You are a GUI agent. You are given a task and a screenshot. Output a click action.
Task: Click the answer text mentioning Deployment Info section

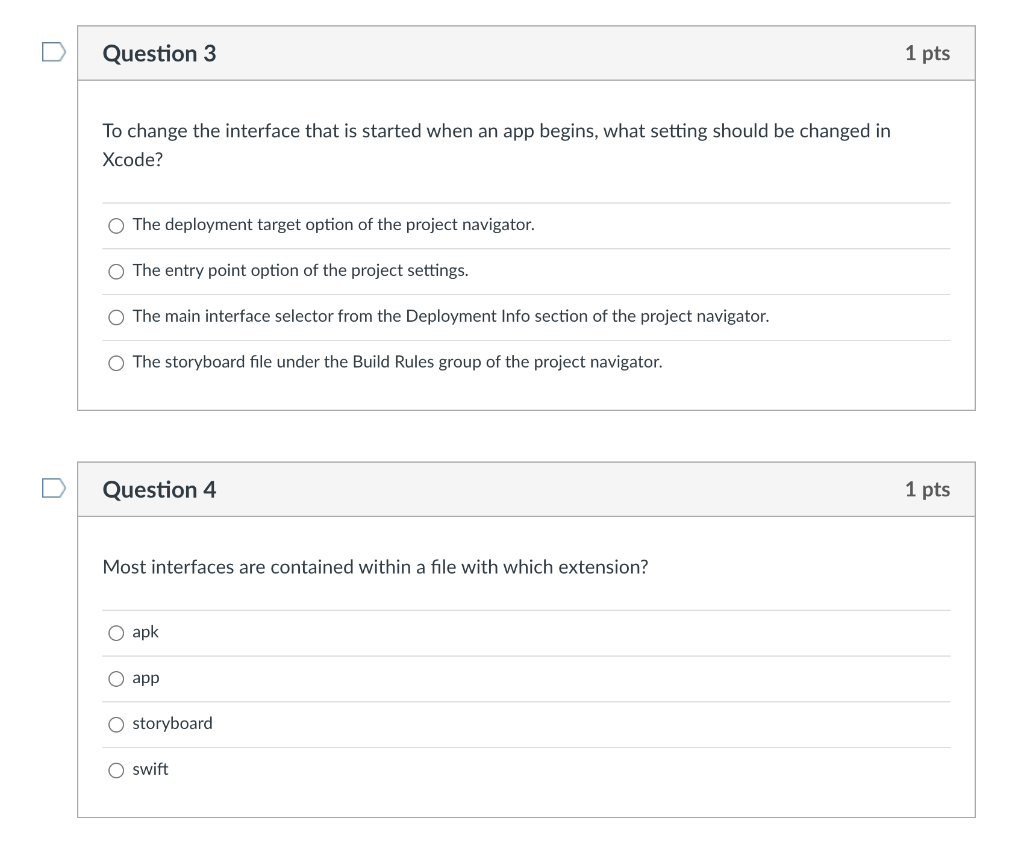pos(450,316)
